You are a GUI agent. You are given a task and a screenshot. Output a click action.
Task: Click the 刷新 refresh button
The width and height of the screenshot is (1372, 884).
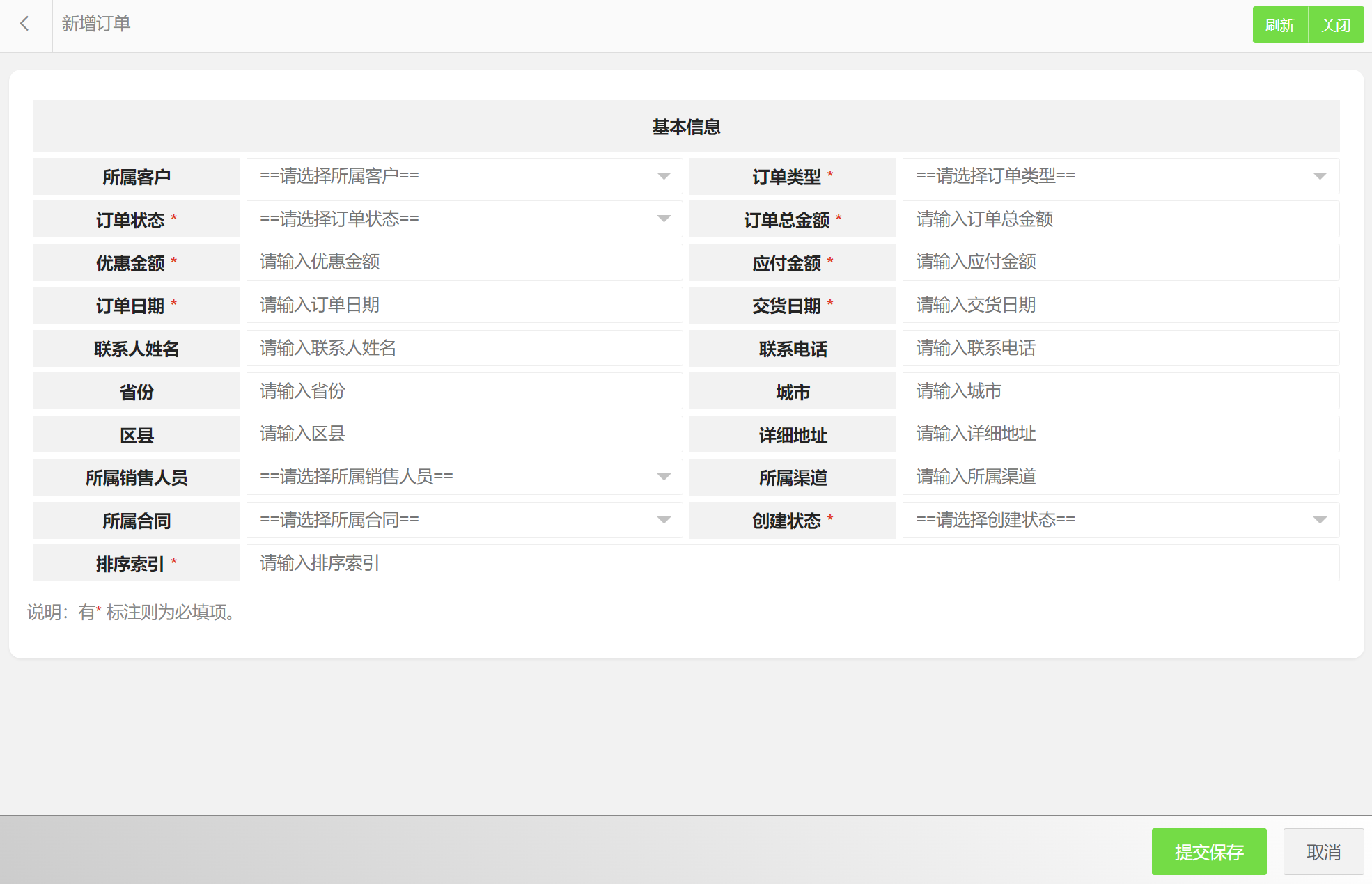coord(1279,26)
